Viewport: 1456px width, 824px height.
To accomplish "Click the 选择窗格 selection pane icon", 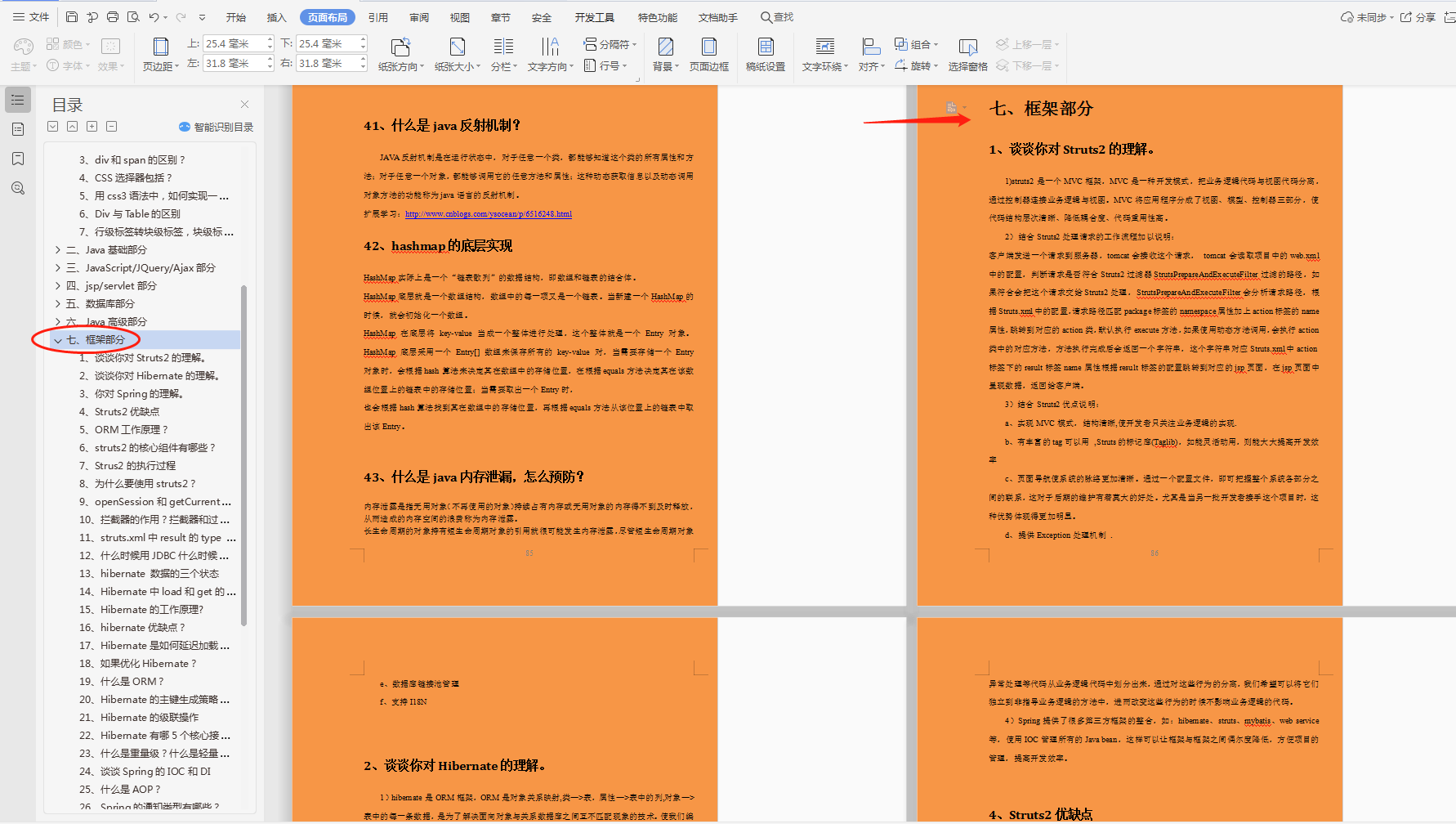I will pos(968,55).
